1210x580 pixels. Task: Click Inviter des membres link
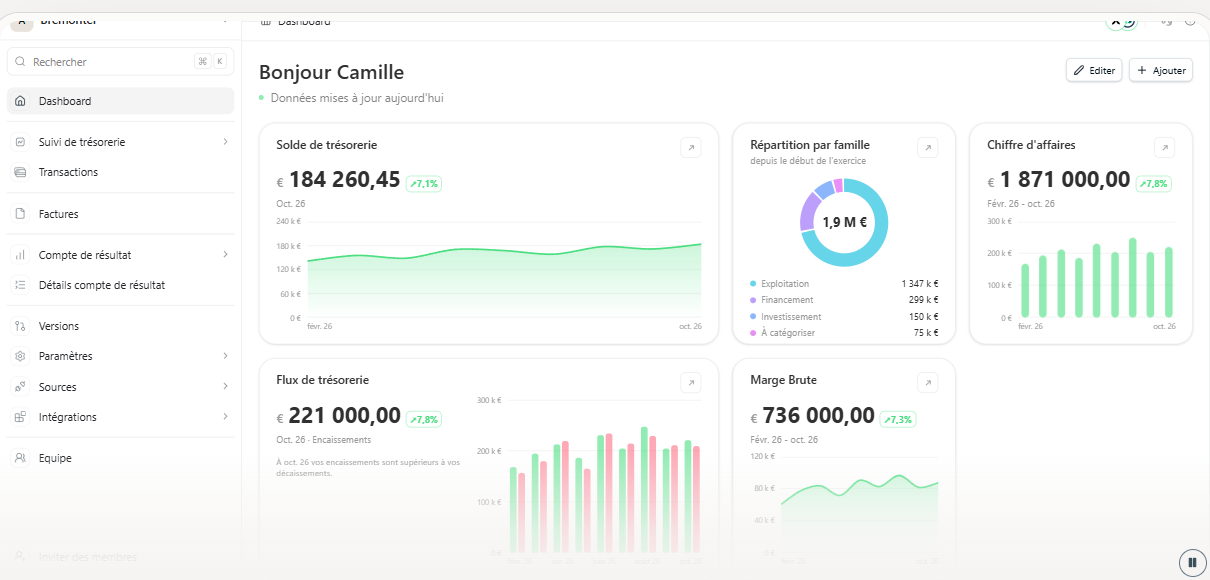click(88, 557)
